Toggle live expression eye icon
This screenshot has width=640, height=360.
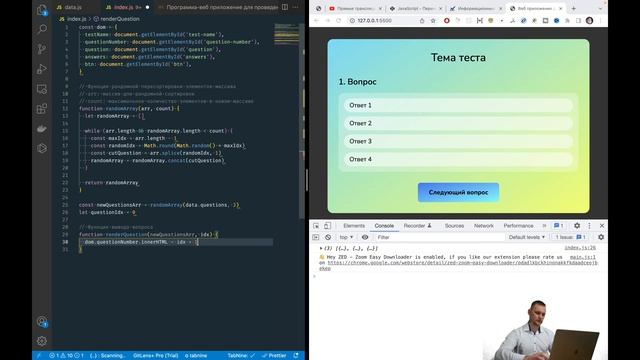(x=365, y=237)
